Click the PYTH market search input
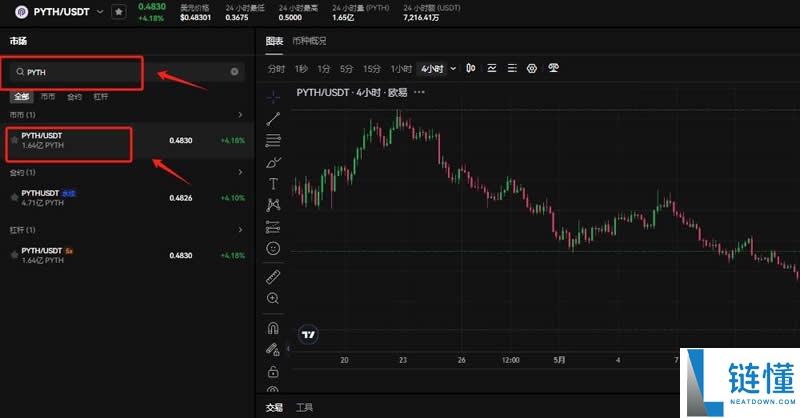 (x=120, y=72)
